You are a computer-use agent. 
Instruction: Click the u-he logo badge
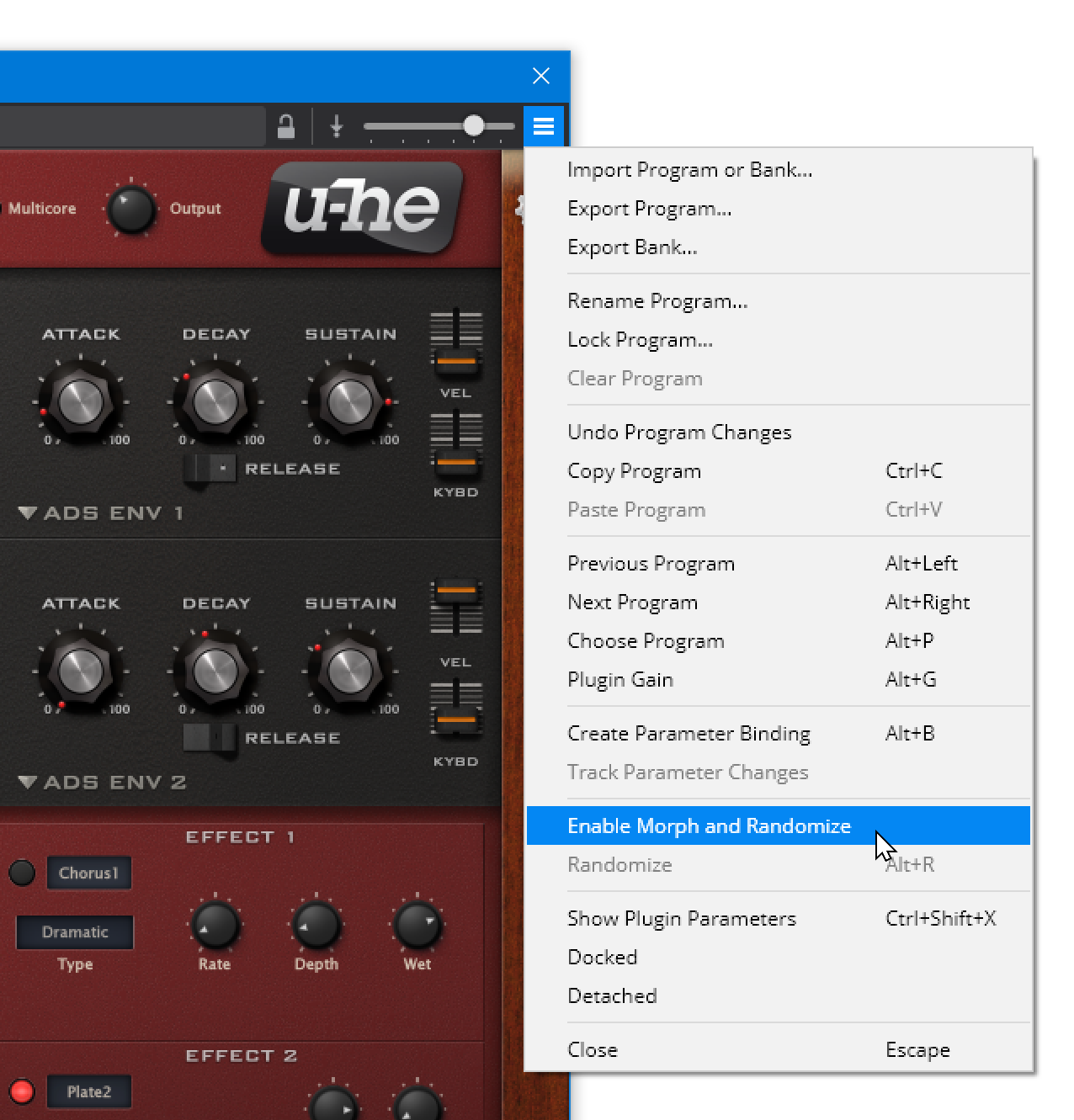coord(364,208)
